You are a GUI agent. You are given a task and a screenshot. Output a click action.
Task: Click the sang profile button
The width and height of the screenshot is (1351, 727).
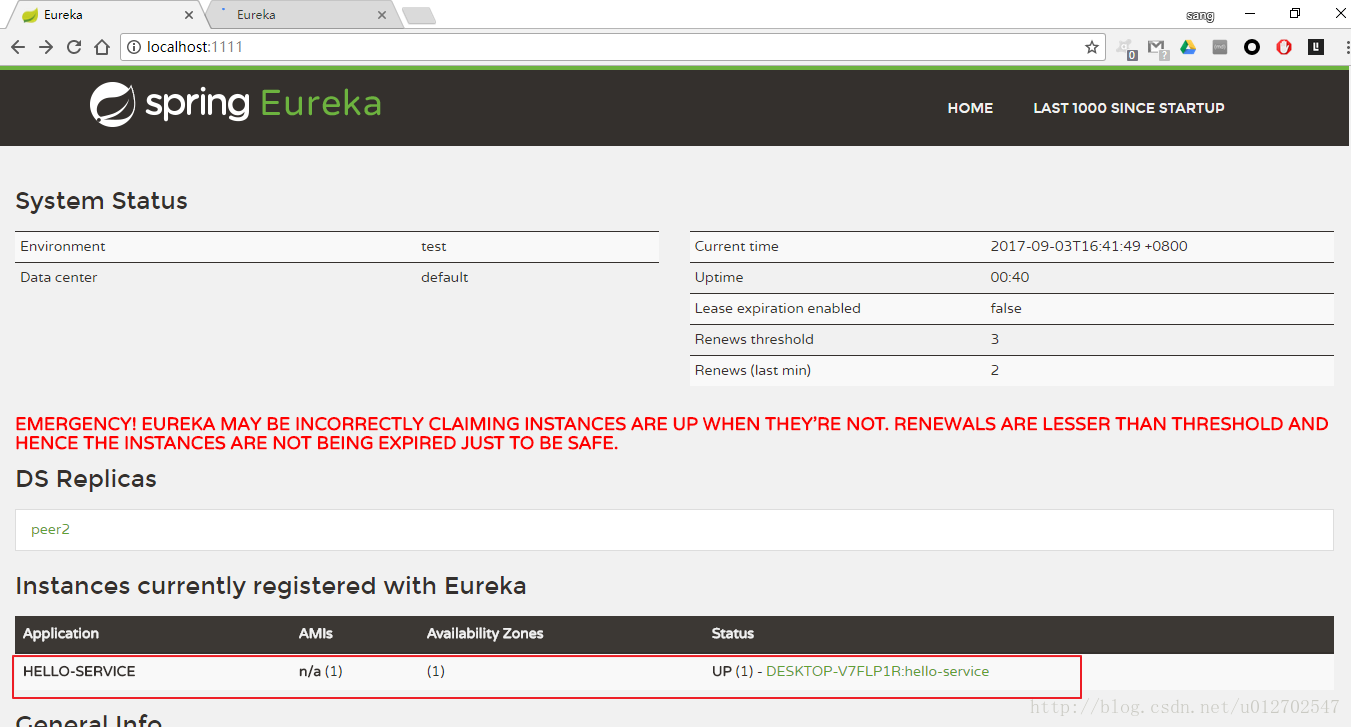tap(1200, 15)
